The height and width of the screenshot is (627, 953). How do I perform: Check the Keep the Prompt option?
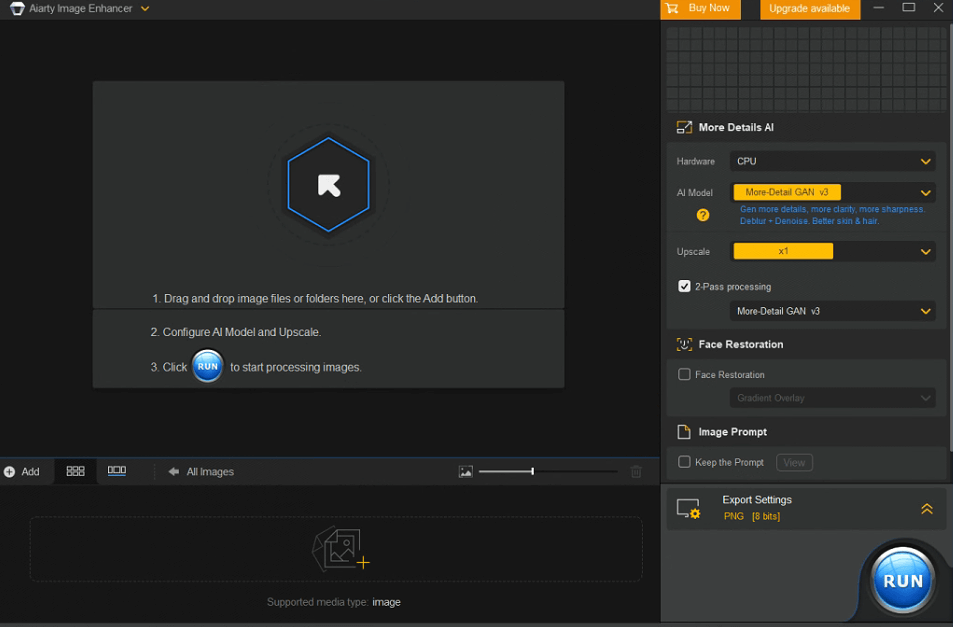pyautogui.click(x=684, y=462)
